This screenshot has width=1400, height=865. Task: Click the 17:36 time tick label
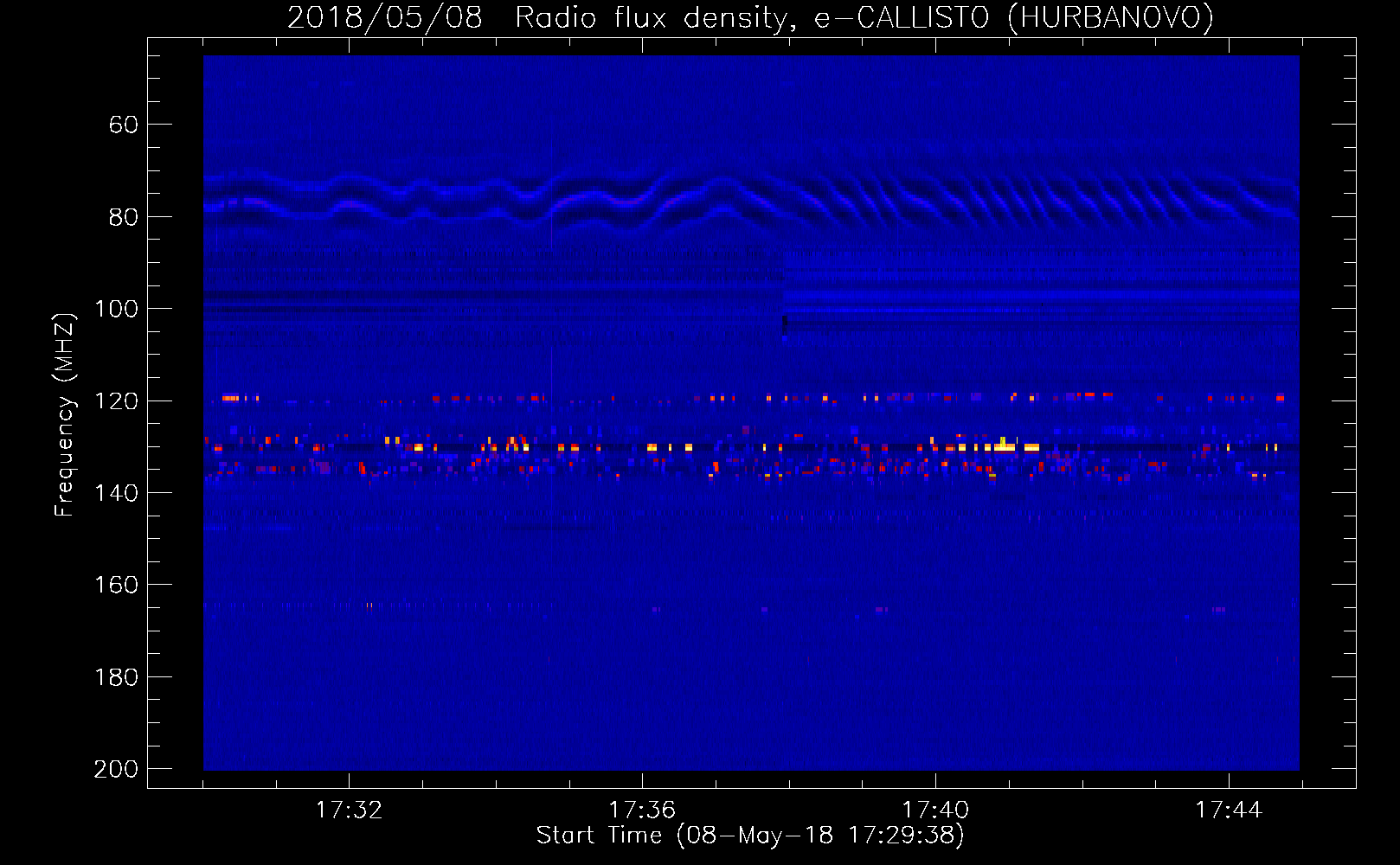[642, 810]
